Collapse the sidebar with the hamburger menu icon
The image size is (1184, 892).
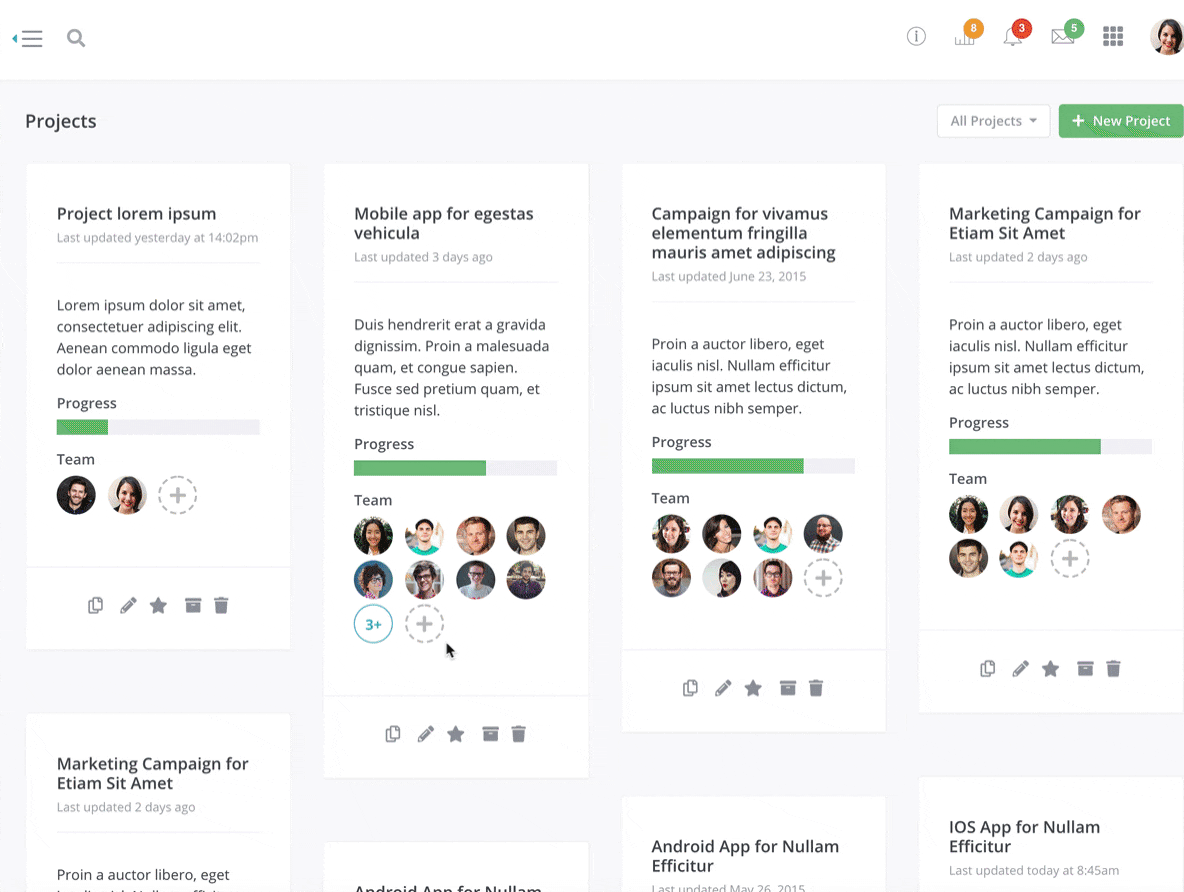[x=29, y=39]
